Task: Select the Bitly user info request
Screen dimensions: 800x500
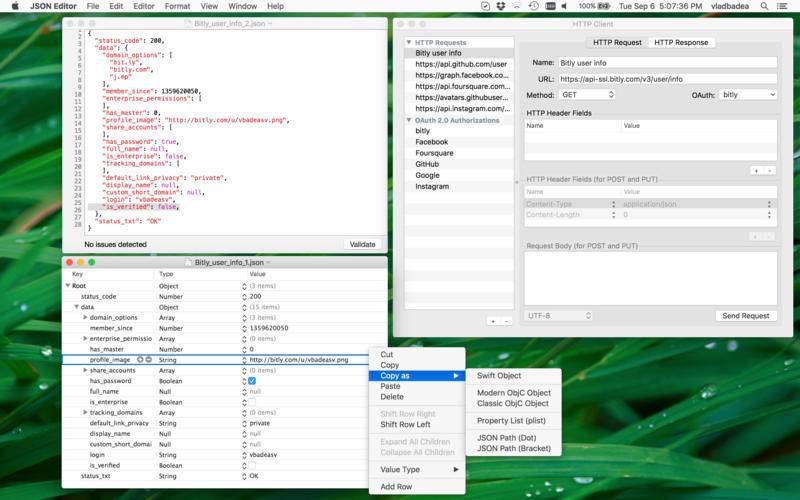Action: [x=459, y=53]
